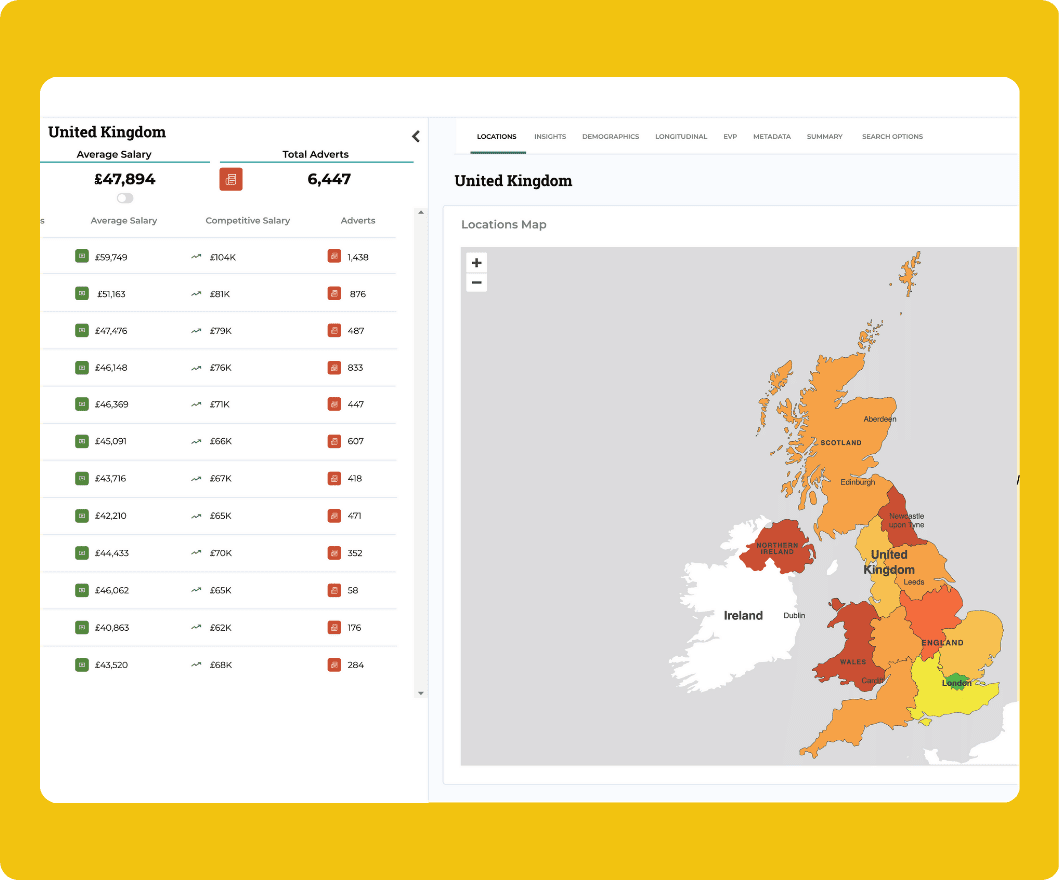Click the green salary icon beside £46,148
Viewport: 1060px width, 880px height.
82,368
